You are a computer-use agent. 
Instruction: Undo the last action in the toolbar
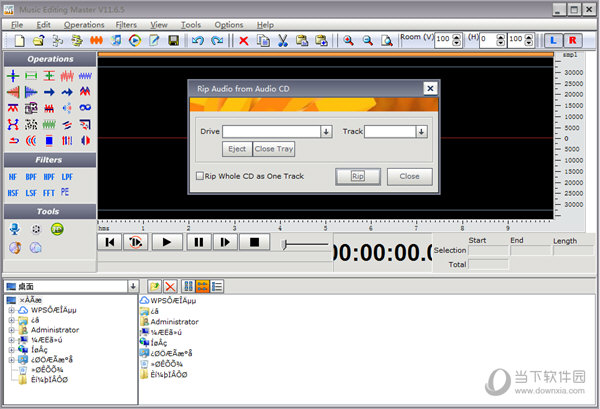point(197,40)
